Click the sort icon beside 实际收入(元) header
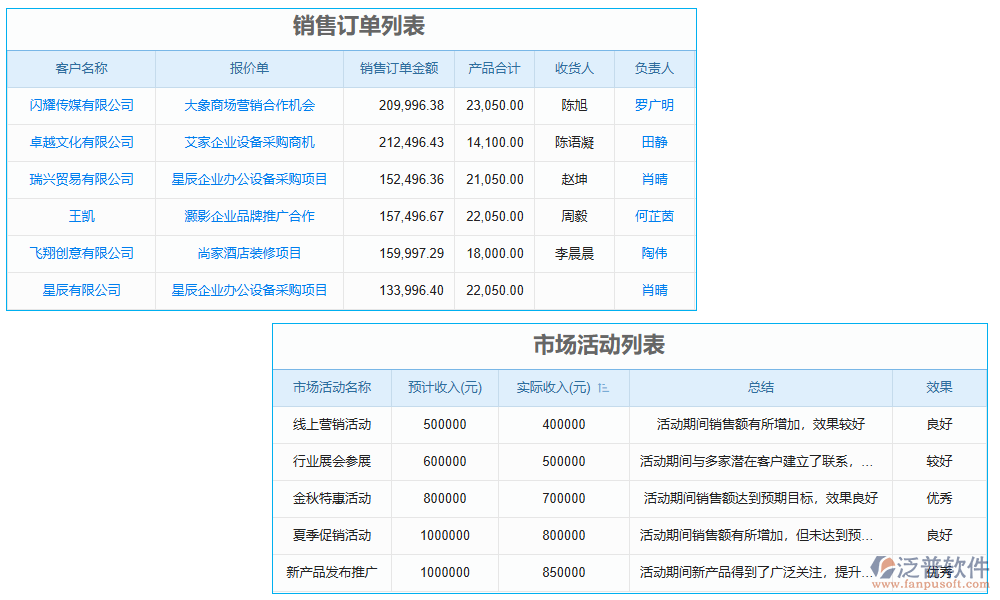Screen dimensions: 1000x600 [x=602, y=388]
